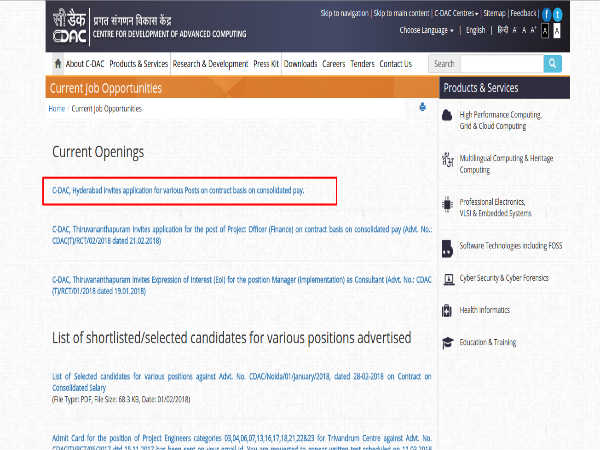Reset text size with middle A button
Viewport: 600px width, 450px height.
[524, 30]
